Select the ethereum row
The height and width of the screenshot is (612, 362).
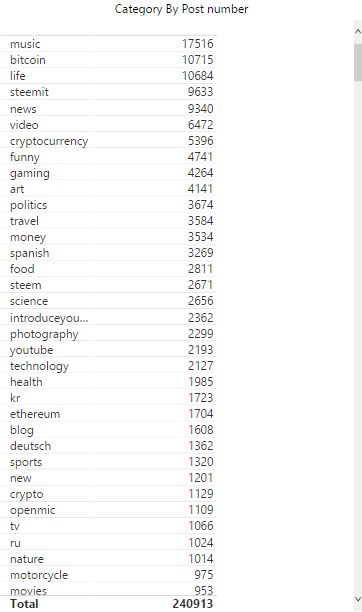click(109, 414)
